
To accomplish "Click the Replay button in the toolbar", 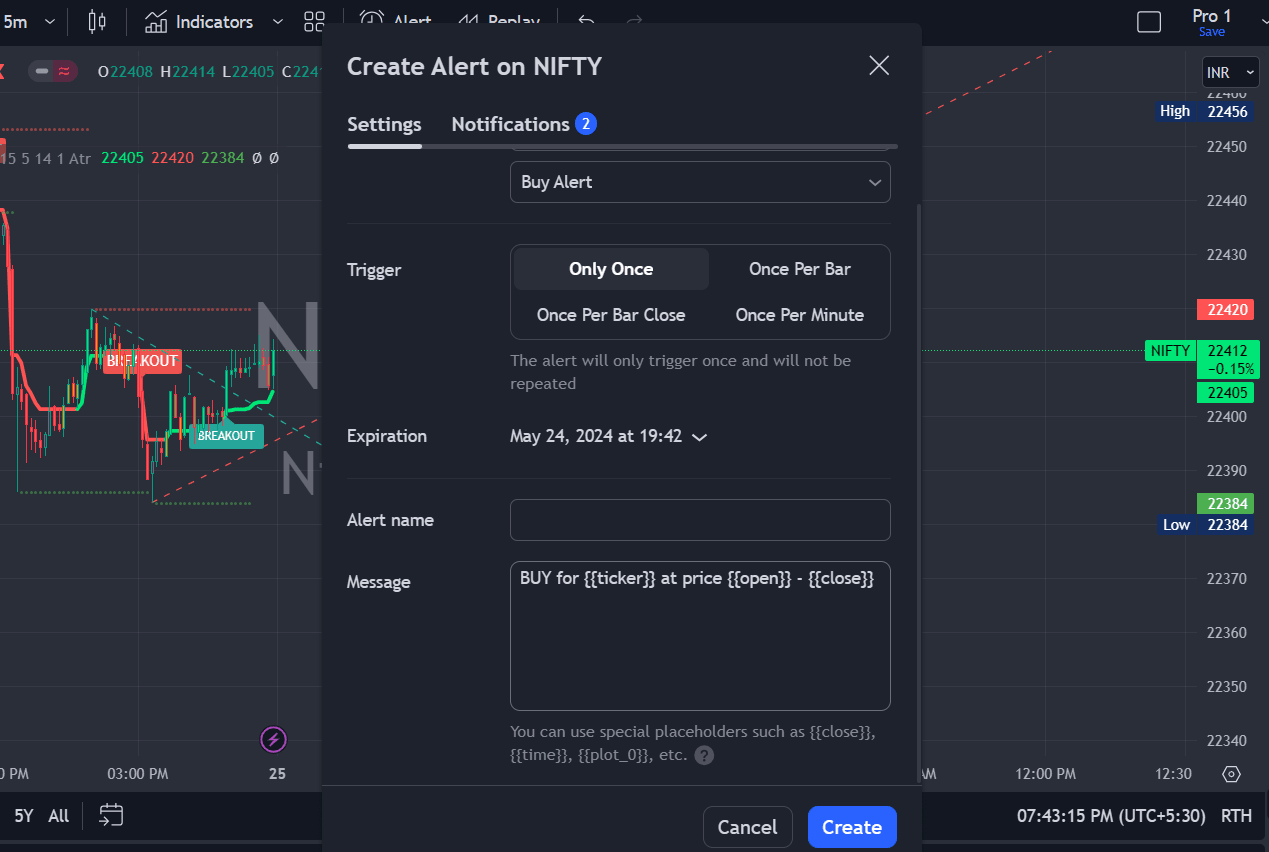I will point(498,20).
